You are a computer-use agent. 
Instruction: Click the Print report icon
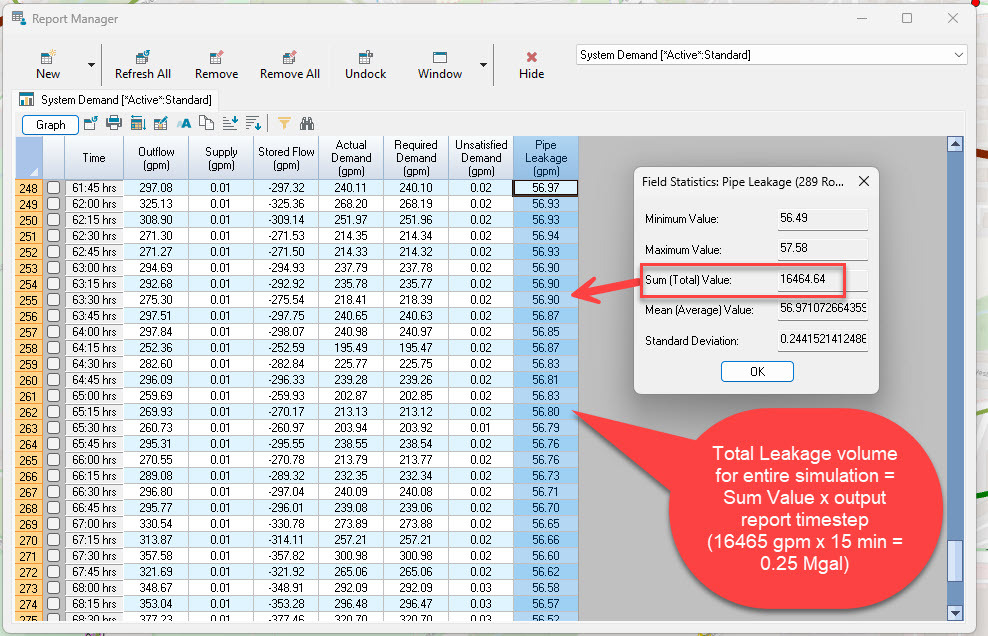(113, 124)
